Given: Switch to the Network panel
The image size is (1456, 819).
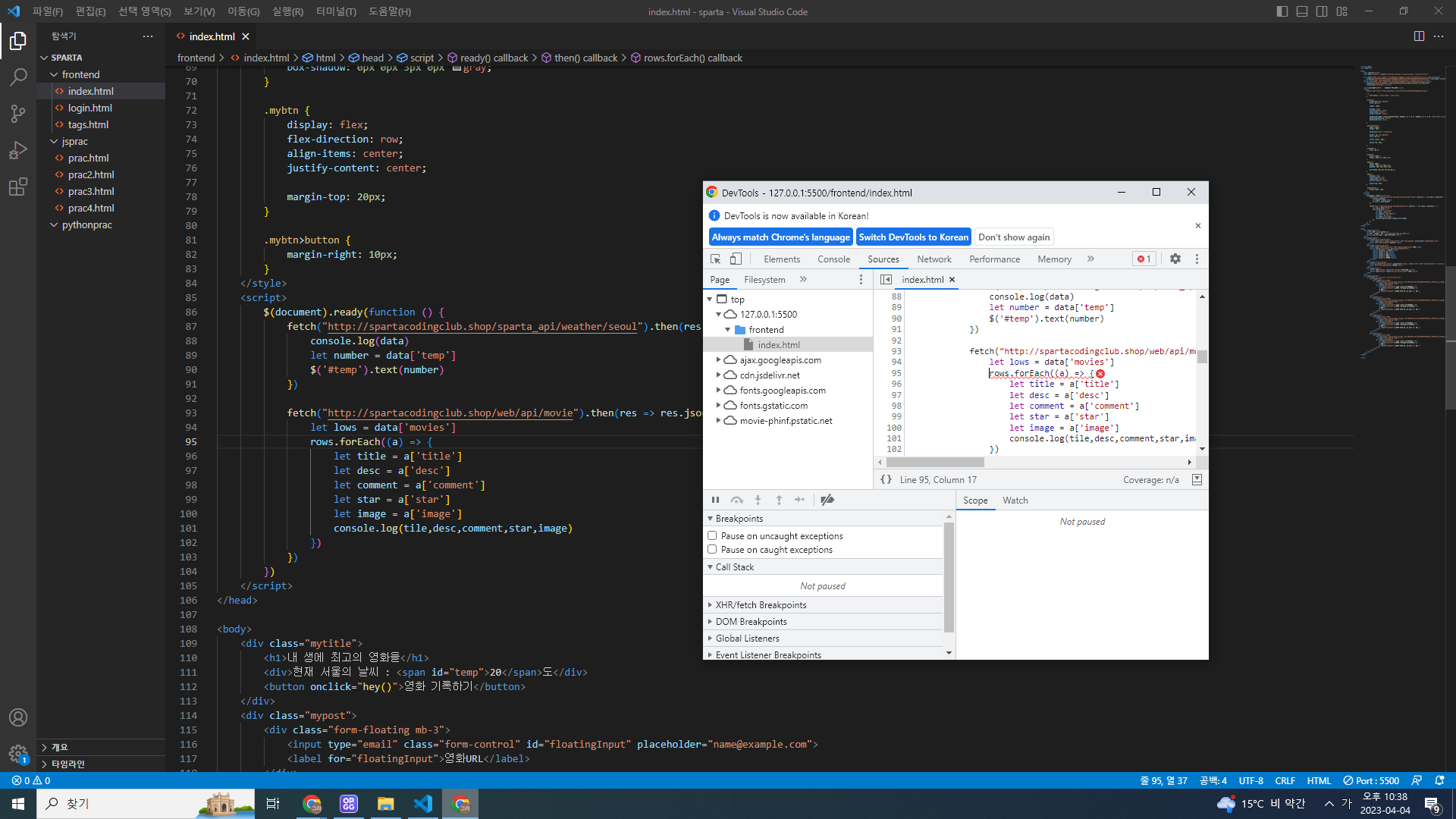Looking at the screenshot, I should (934, 259).
